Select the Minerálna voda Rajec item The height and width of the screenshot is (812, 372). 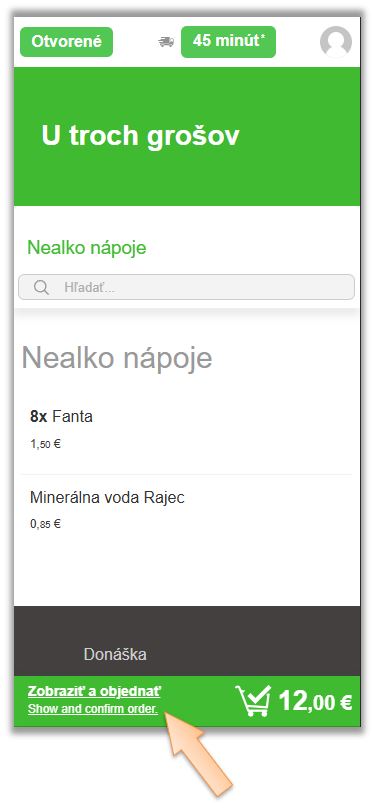(187, 510)
